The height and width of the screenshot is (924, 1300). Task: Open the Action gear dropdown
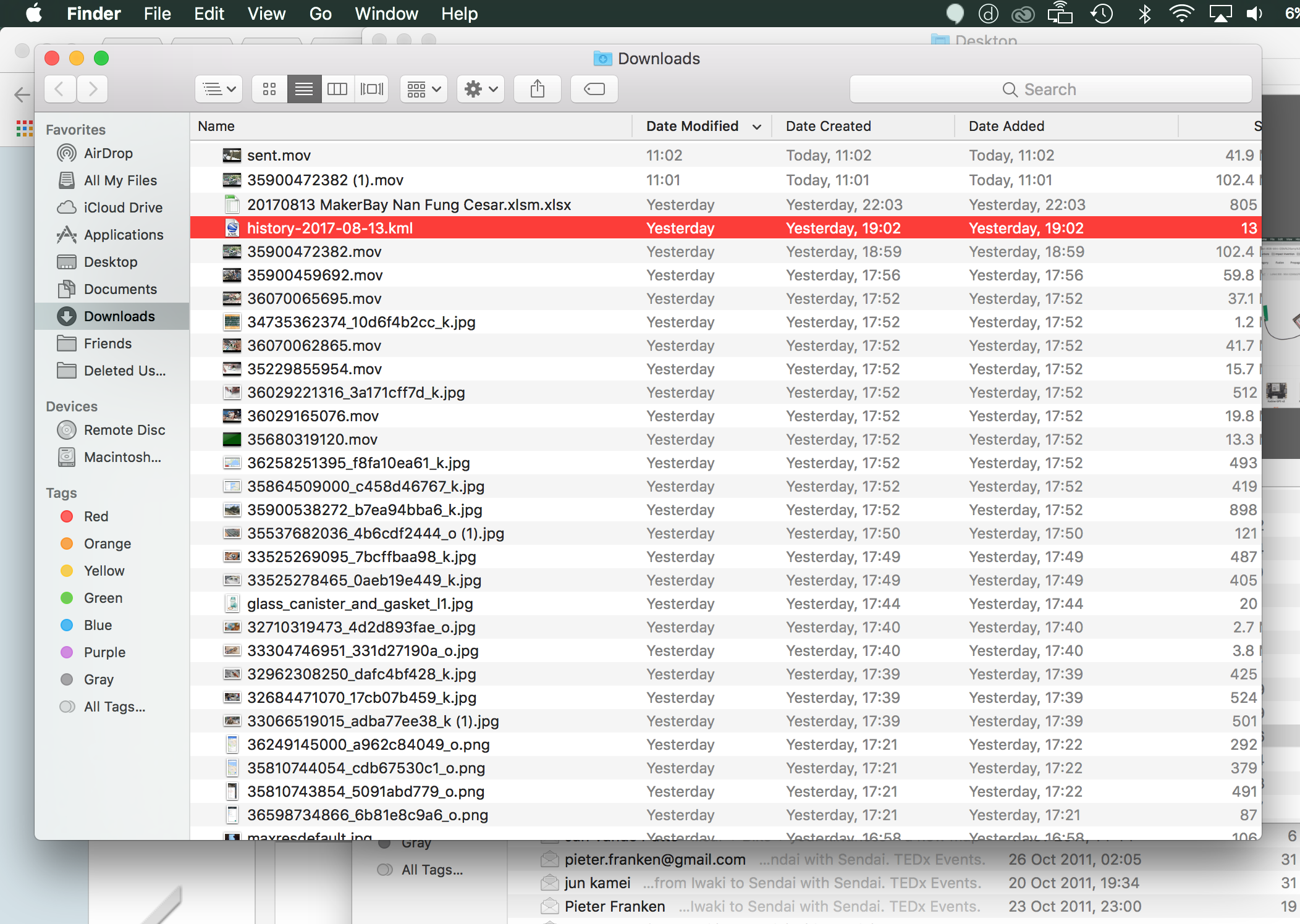(481, 90)
